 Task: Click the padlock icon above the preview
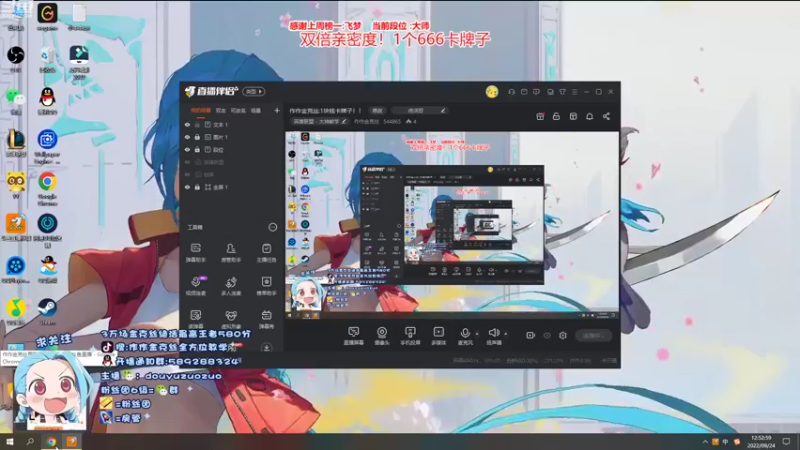pos(556,116)
